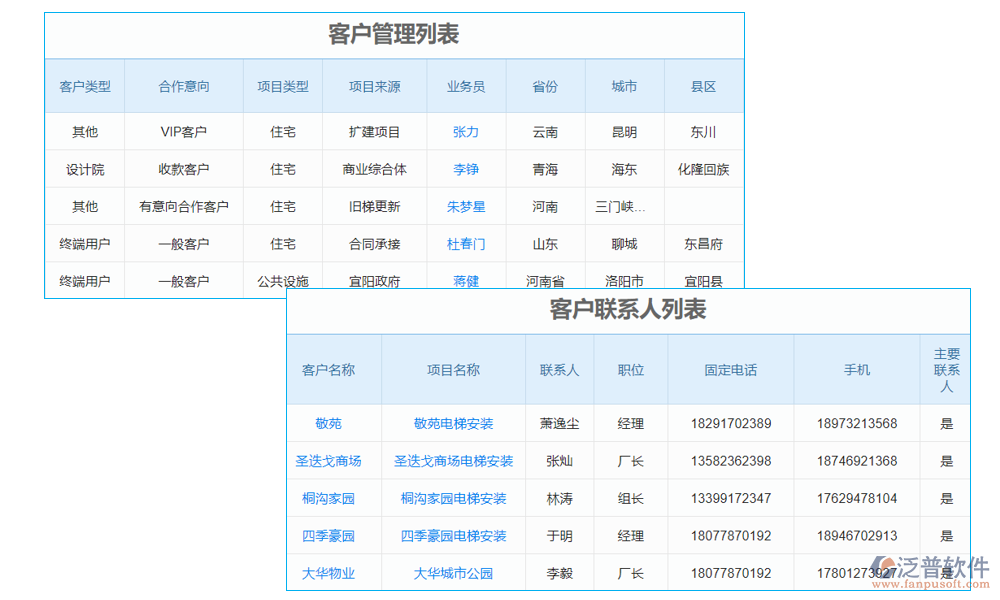Image resolution: width=1000 pixels, height=600 pixels.
Task: Open project 四季豪园电梯安装 details
Action: 453,535
